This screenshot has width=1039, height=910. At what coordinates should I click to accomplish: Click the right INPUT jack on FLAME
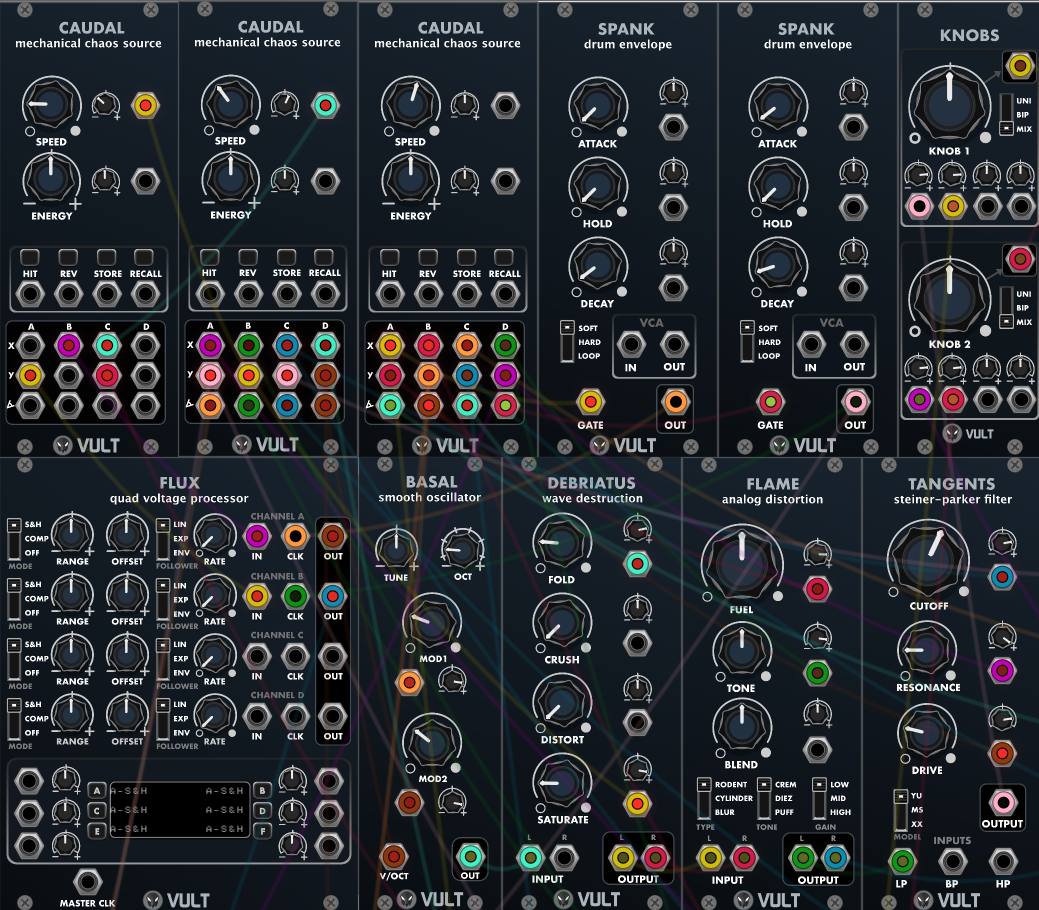pos(743,858)
